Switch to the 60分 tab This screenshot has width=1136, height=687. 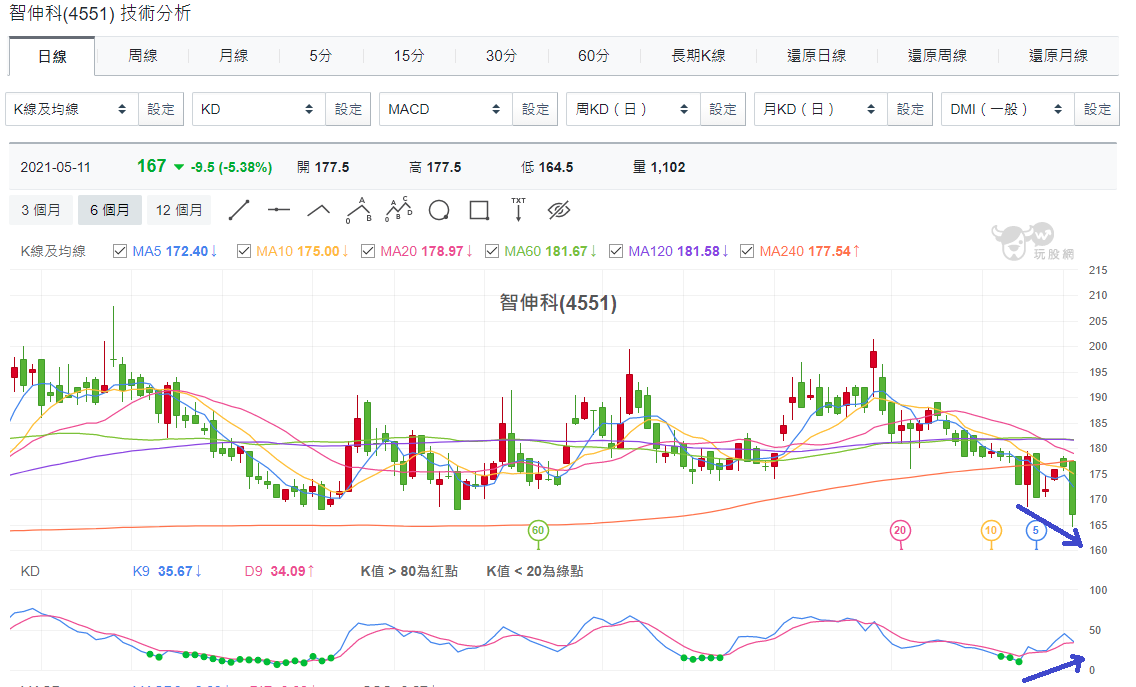593,56
